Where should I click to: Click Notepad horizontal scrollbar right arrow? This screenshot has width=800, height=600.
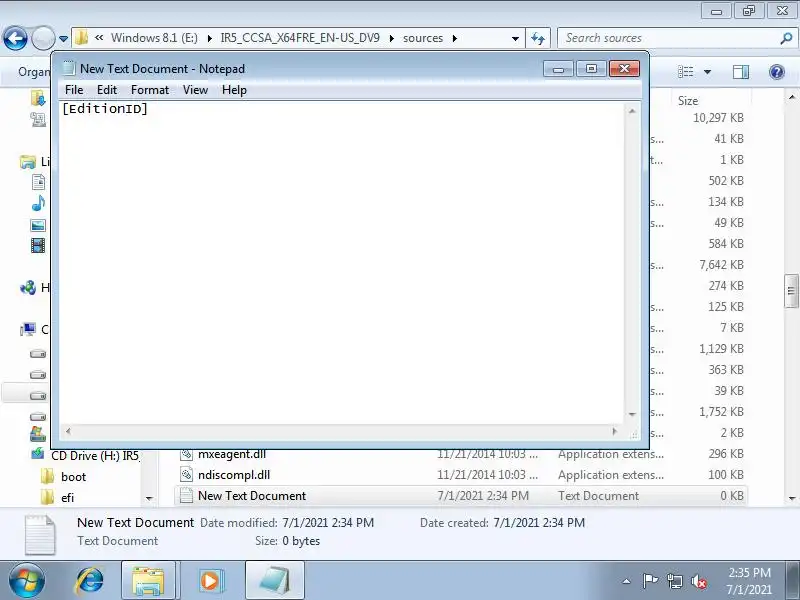pos(615,431)
